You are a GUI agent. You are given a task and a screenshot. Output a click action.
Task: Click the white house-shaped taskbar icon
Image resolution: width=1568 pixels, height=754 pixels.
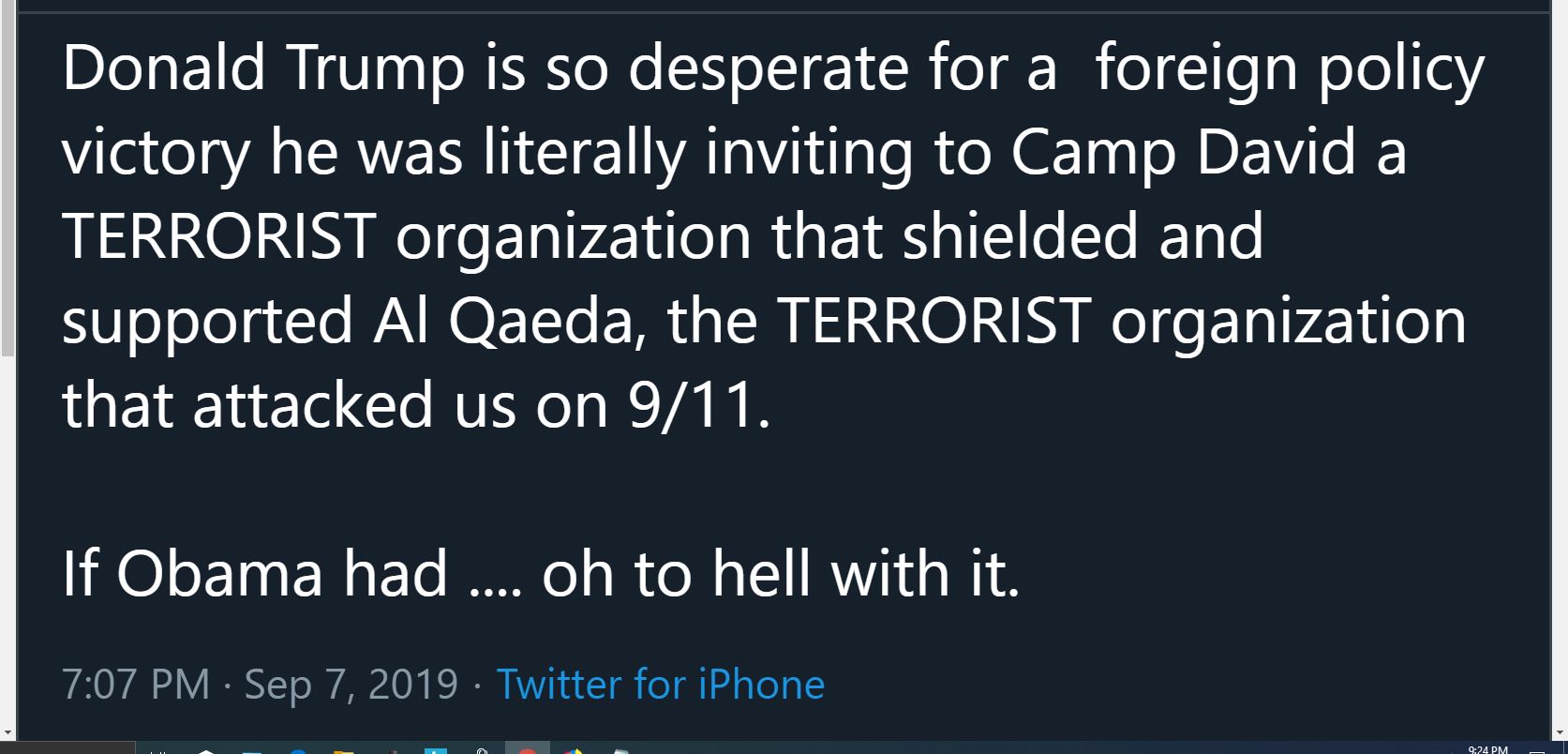206,751
